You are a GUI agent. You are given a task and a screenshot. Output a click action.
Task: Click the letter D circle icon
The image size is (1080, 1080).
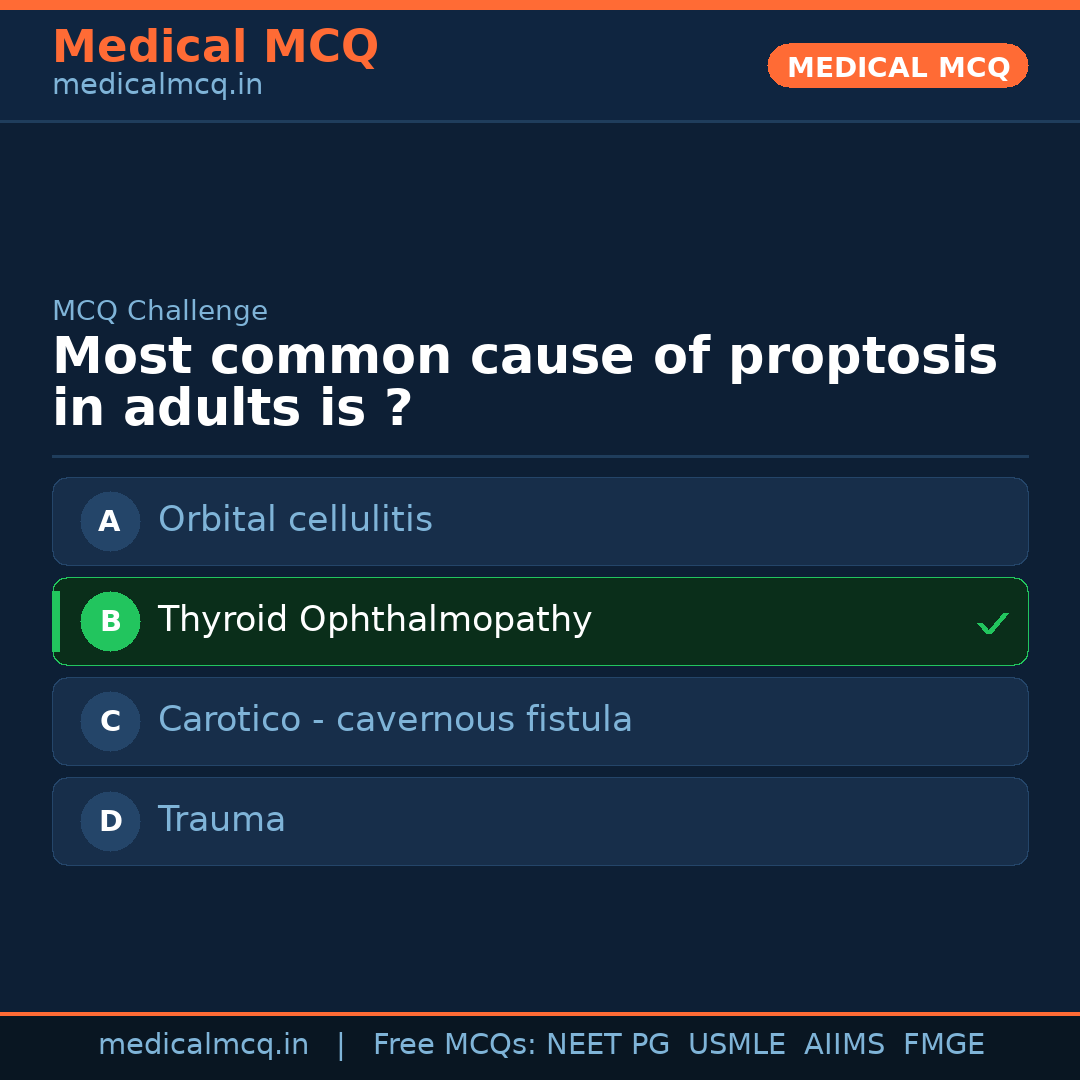click(x=110, y=821)
